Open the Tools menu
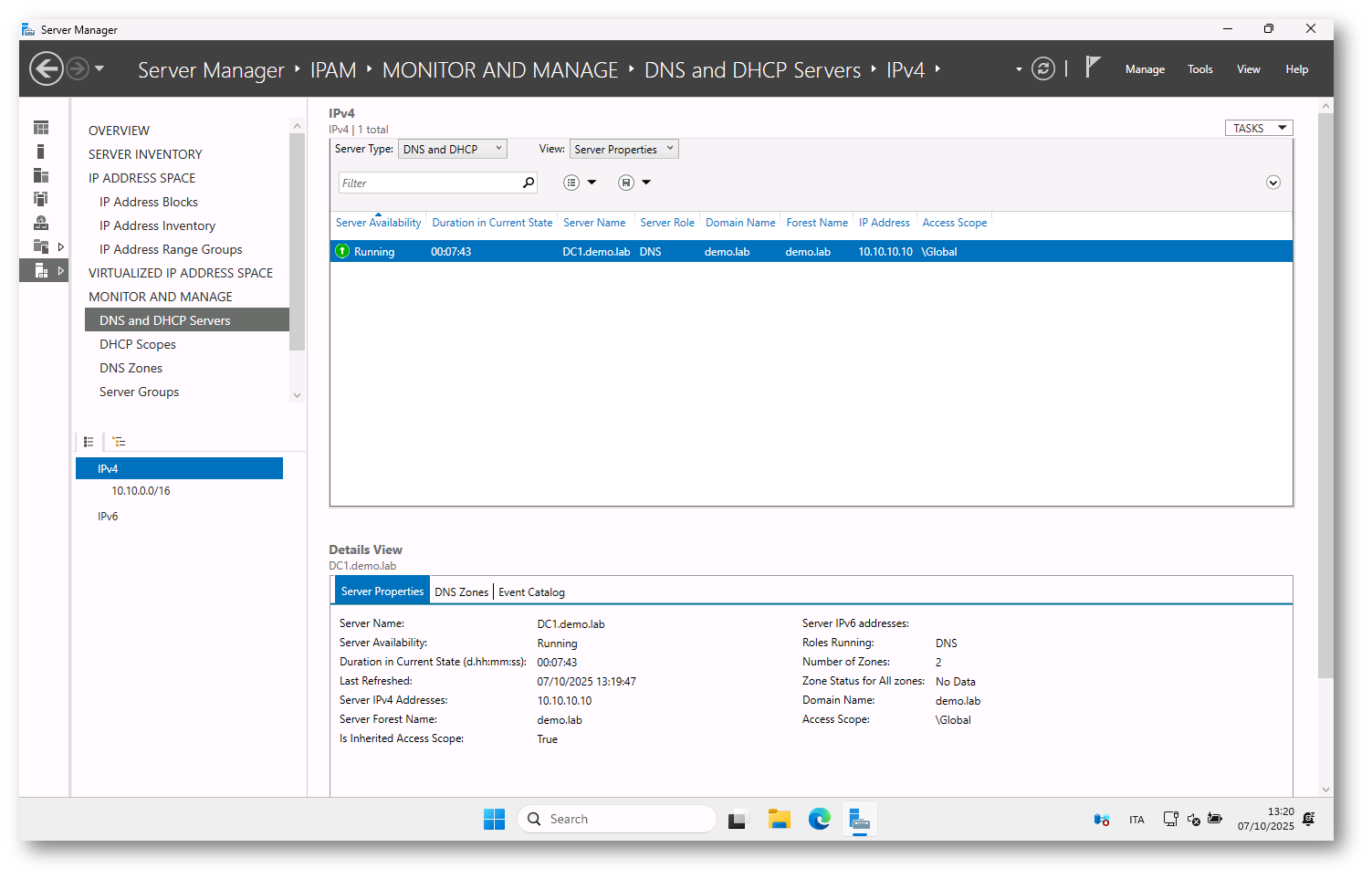1372x879 pixels. (1199, 69)
